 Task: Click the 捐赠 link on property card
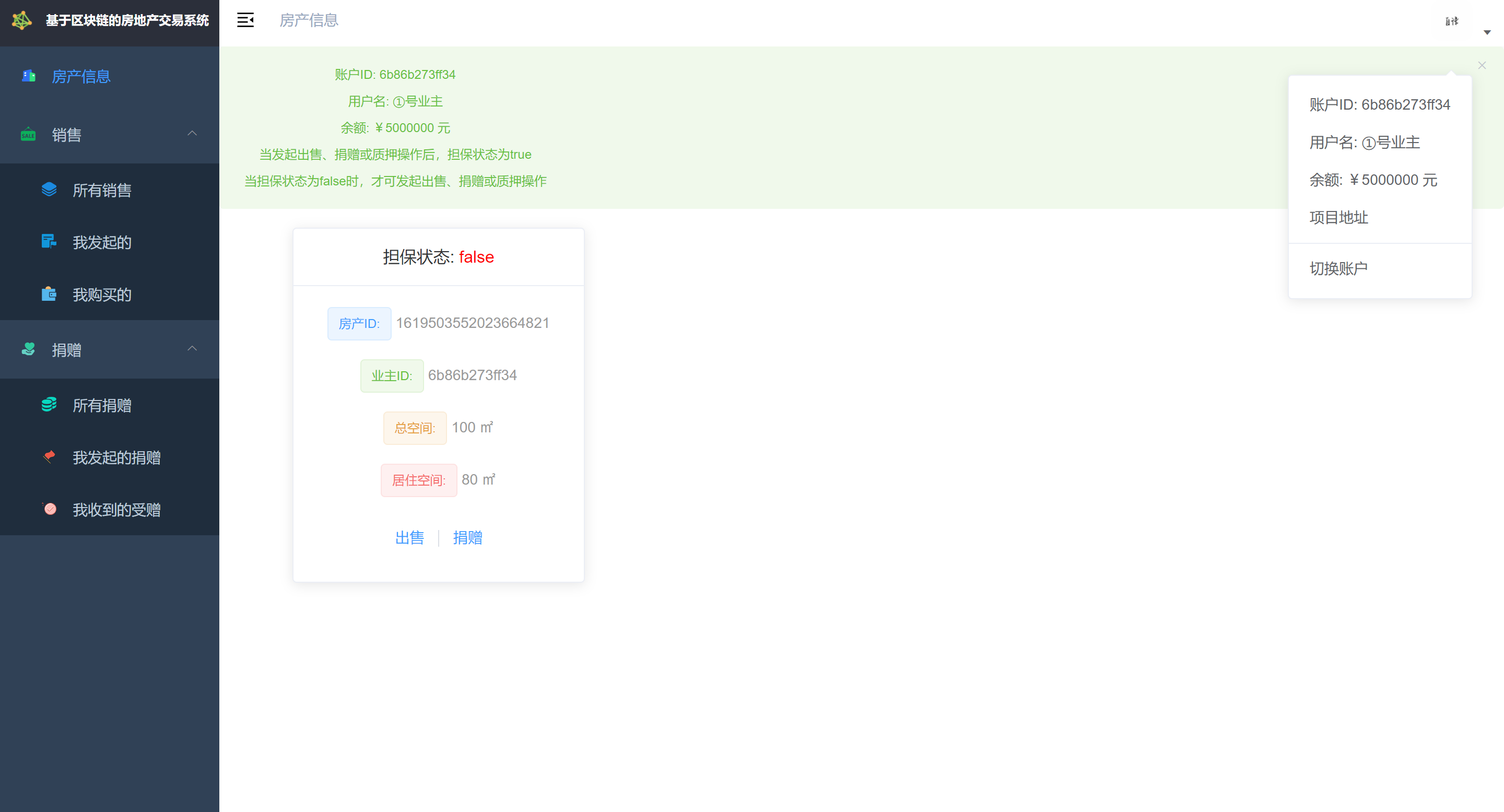(467, 538)
